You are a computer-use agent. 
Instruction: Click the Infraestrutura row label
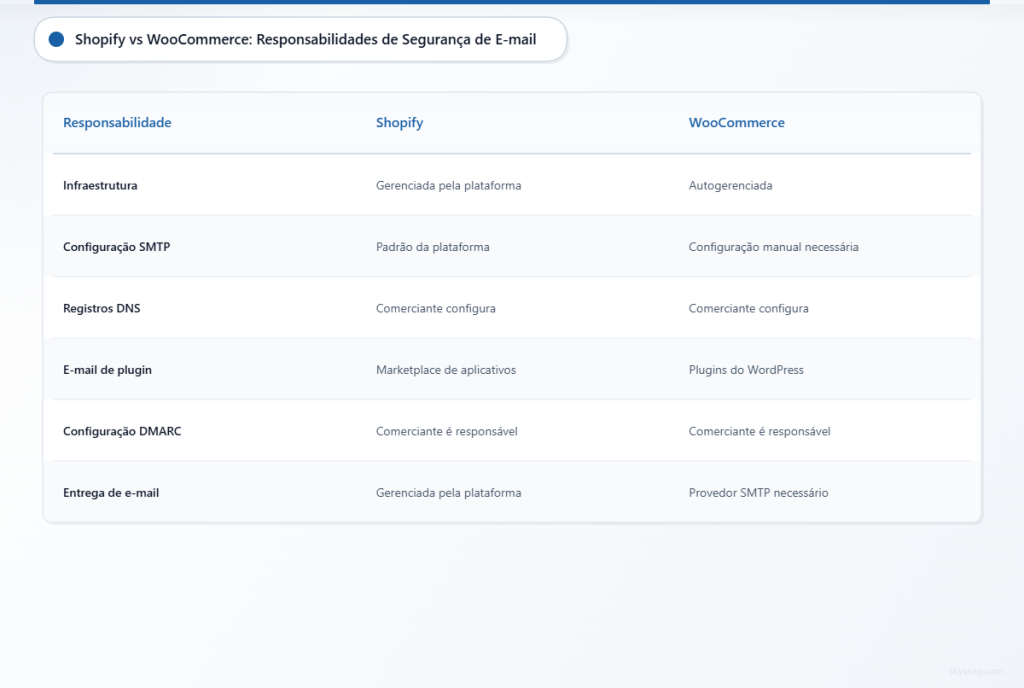tap(101, 185)
